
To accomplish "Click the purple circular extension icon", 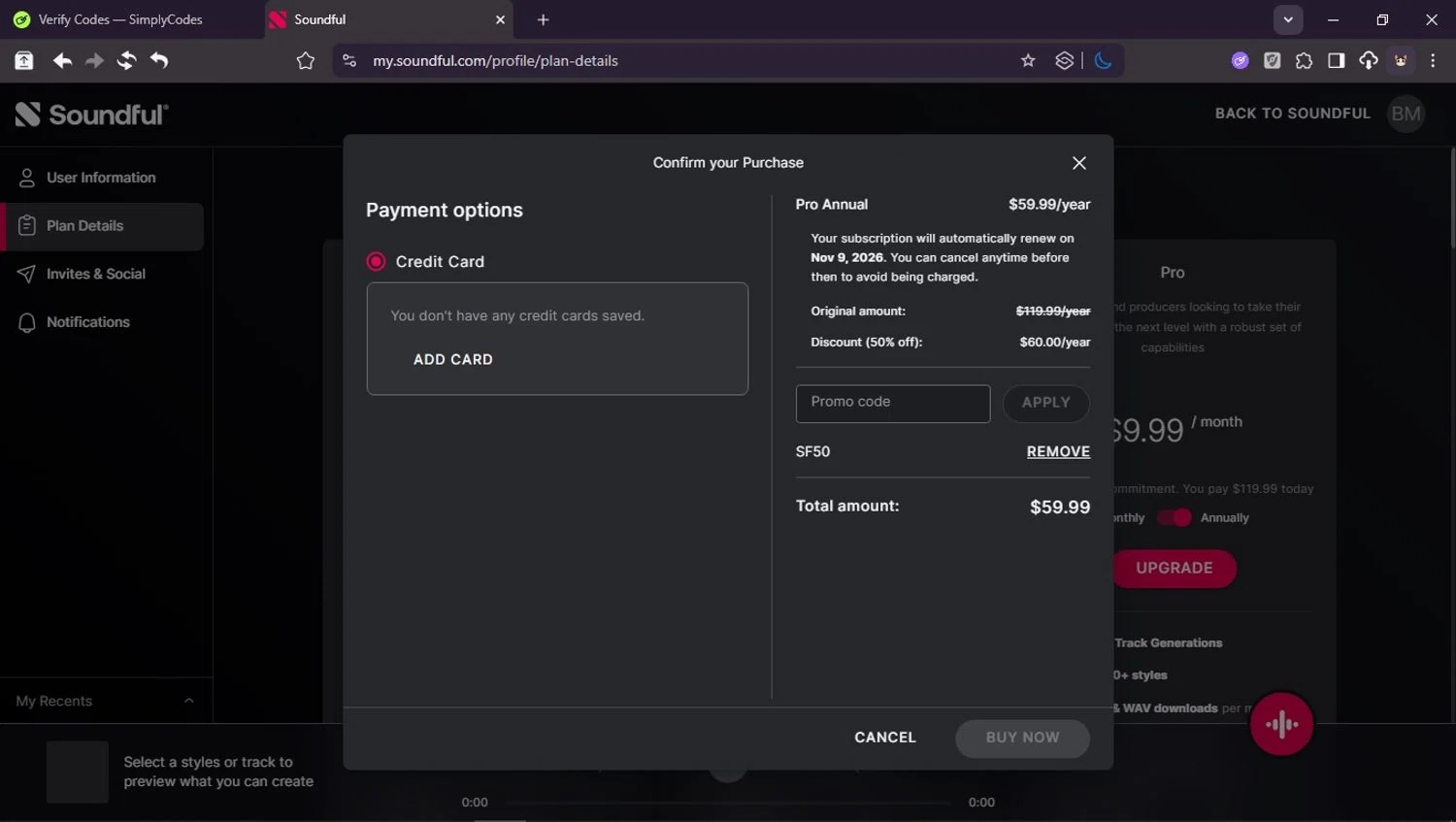I will pyautogui.click(x=1240, y=61).
